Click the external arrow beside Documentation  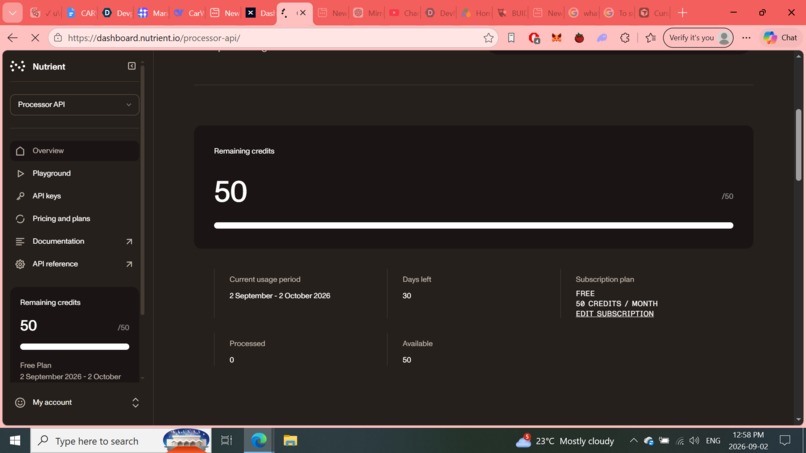129,241
